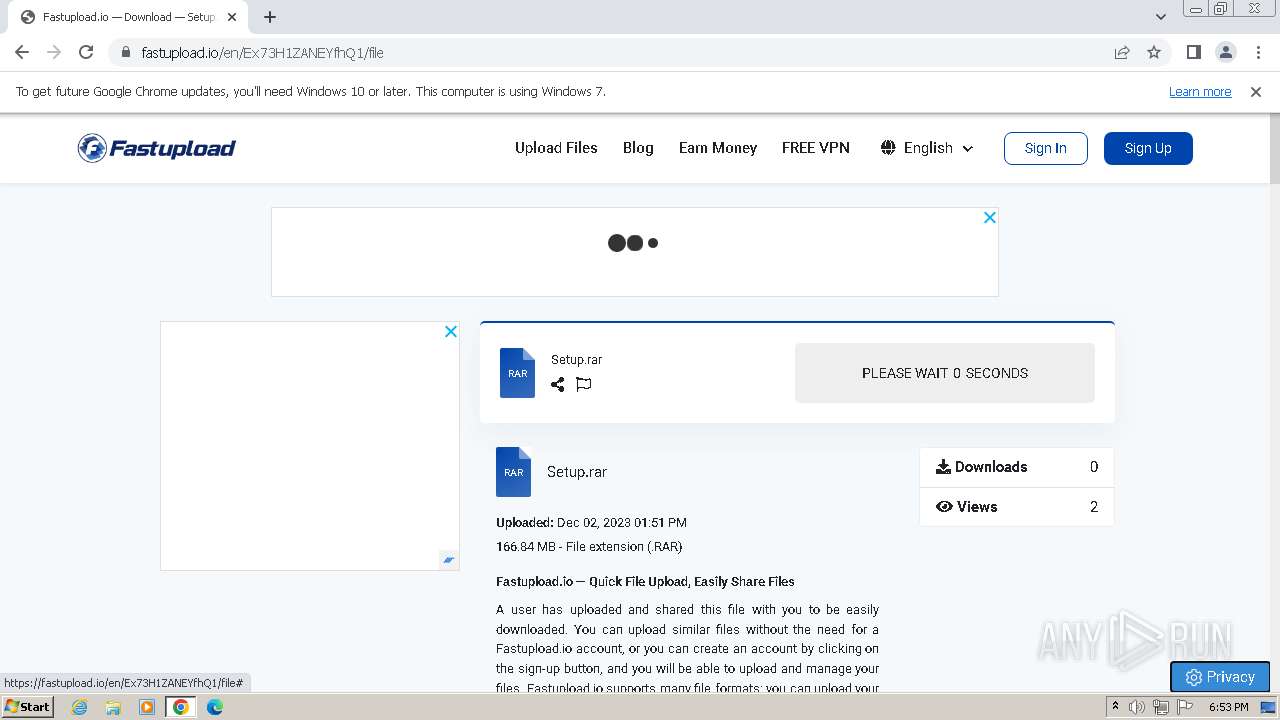Bookmark this tab with star icon
Screen dimensions: 1280x720
(x=1154, y=52)
